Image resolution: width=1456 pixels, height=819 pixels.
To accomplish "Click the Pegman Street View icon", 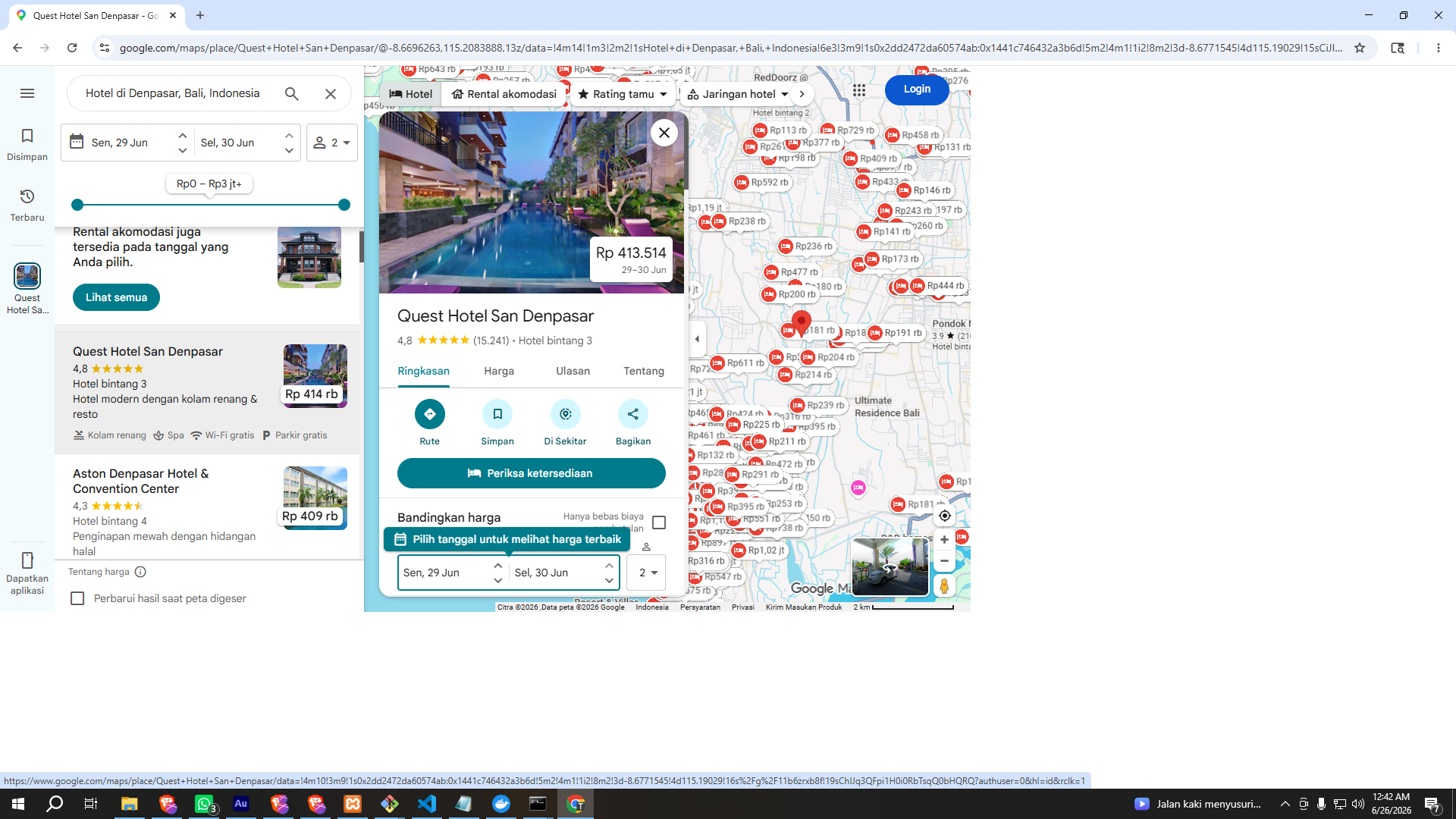I will (x=945, y=586).
